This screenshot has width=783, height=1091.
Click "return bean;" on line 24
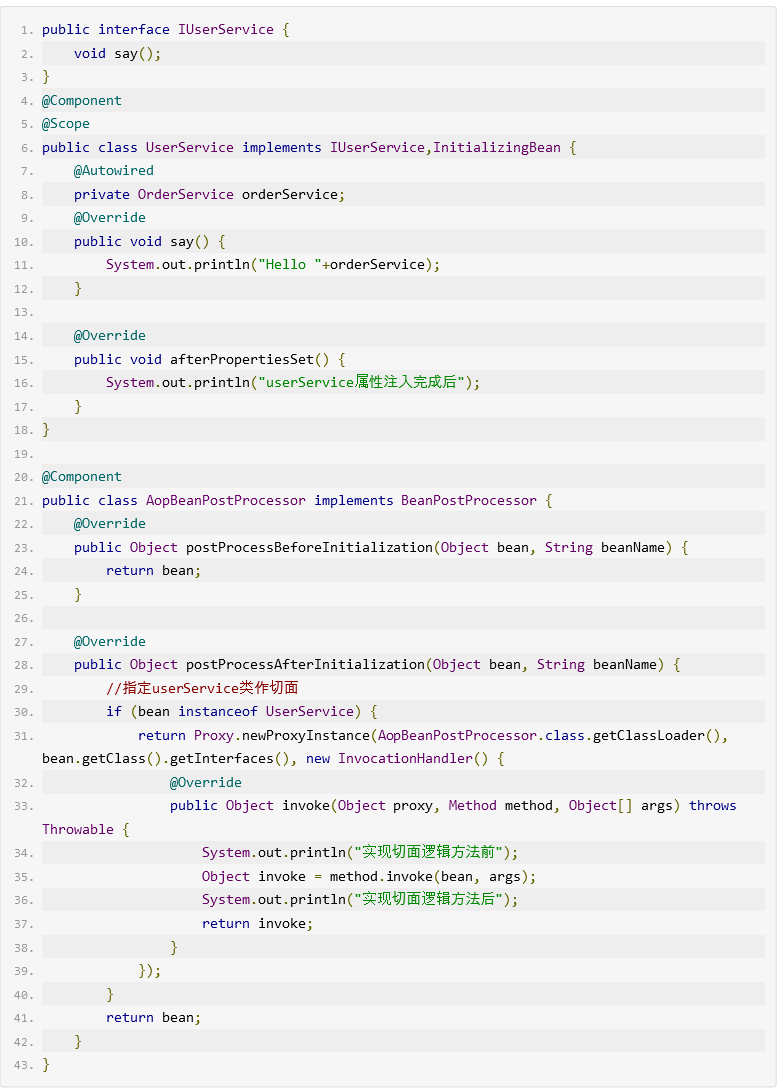coord(153,571)
